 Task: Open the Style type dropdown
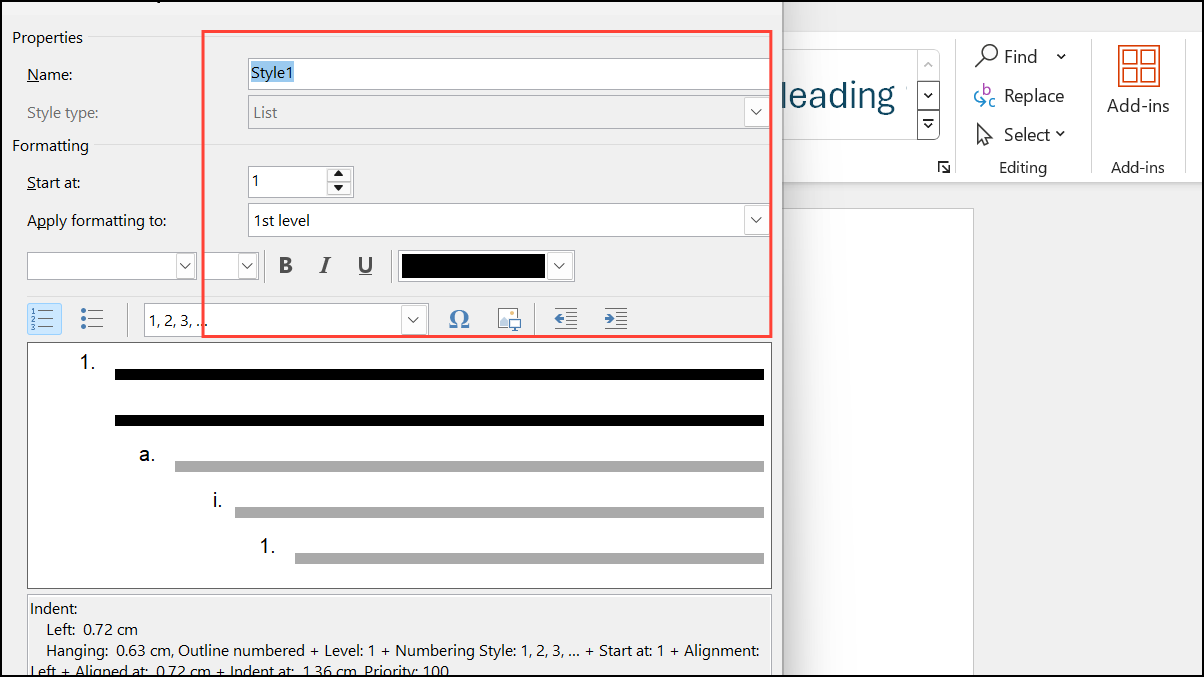pyautogui.click(x=757, y=113)
